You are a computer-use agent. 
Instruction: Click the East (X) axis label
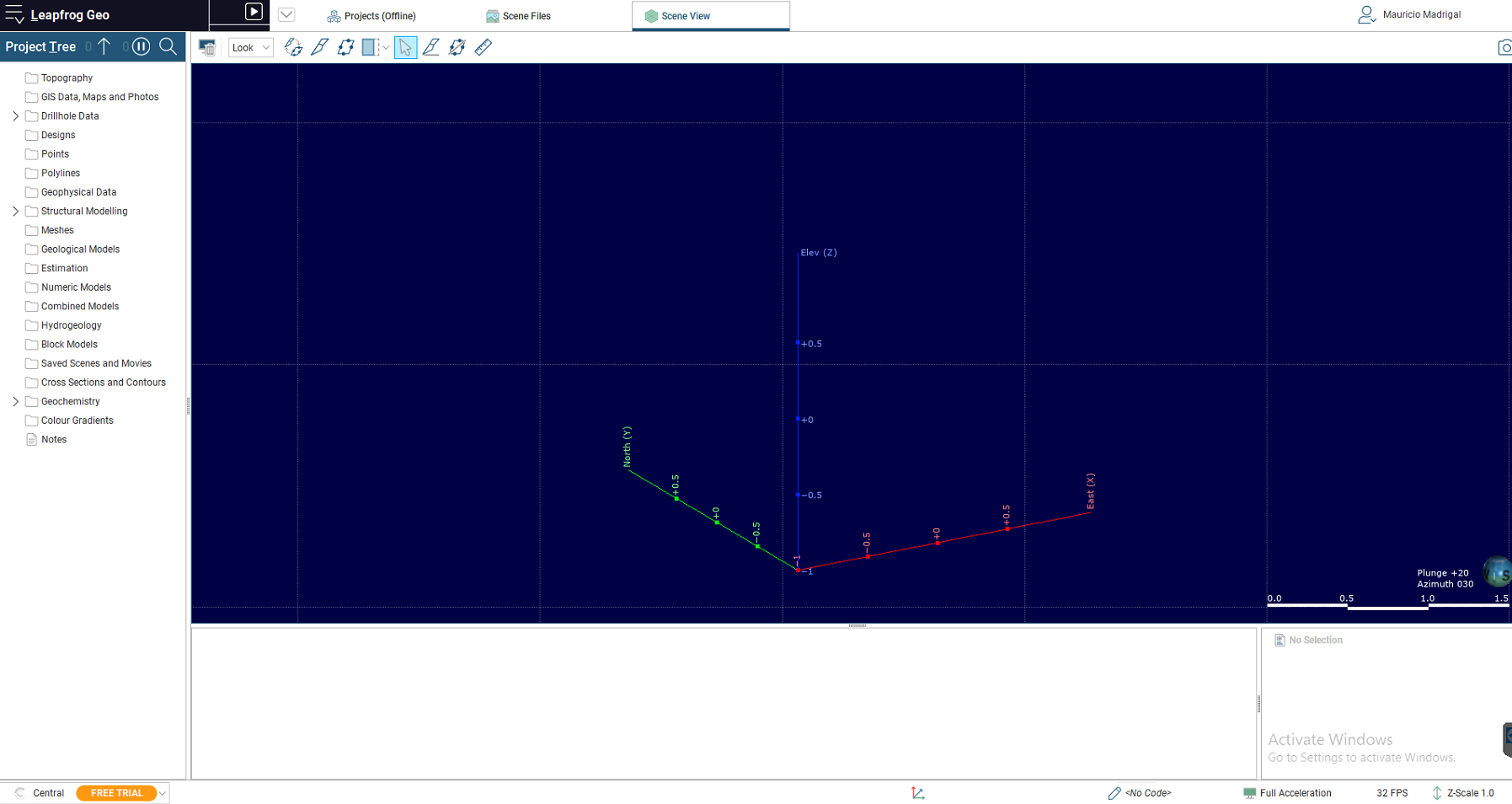(1090, 491)
